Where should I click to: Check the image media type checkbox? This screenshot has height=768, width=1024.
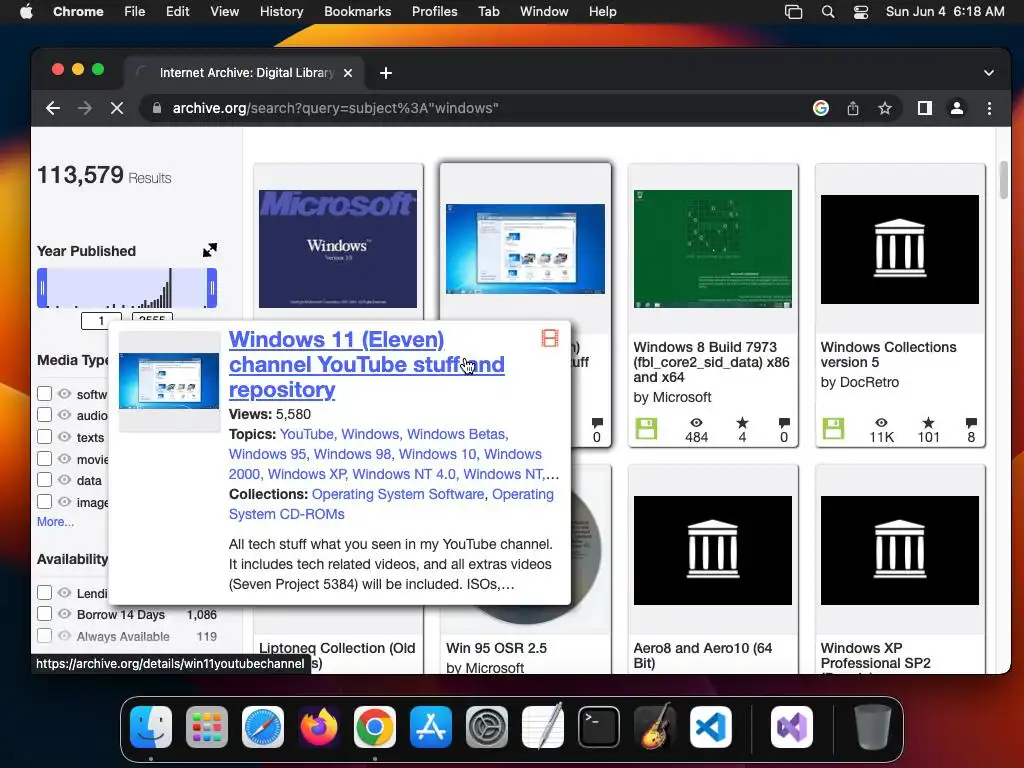point(44,502)
